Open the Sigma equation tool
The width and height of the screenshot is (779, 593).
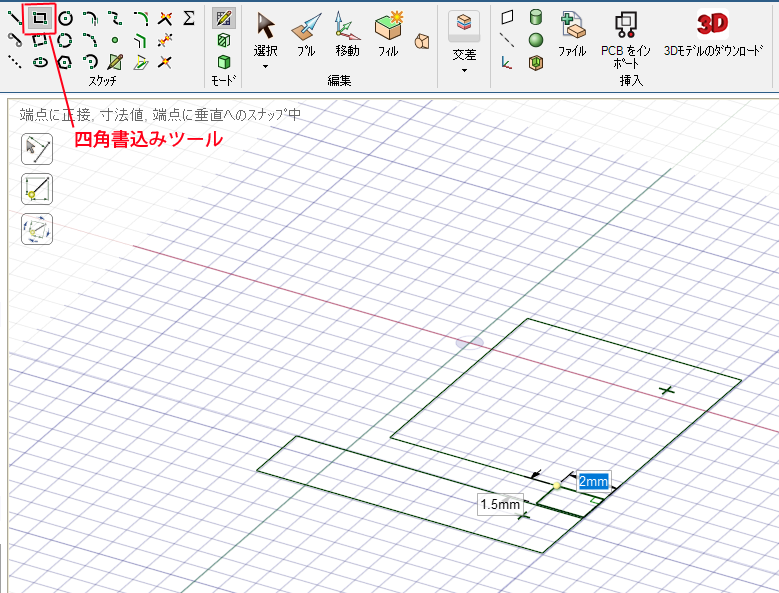(x=189, y=18)
